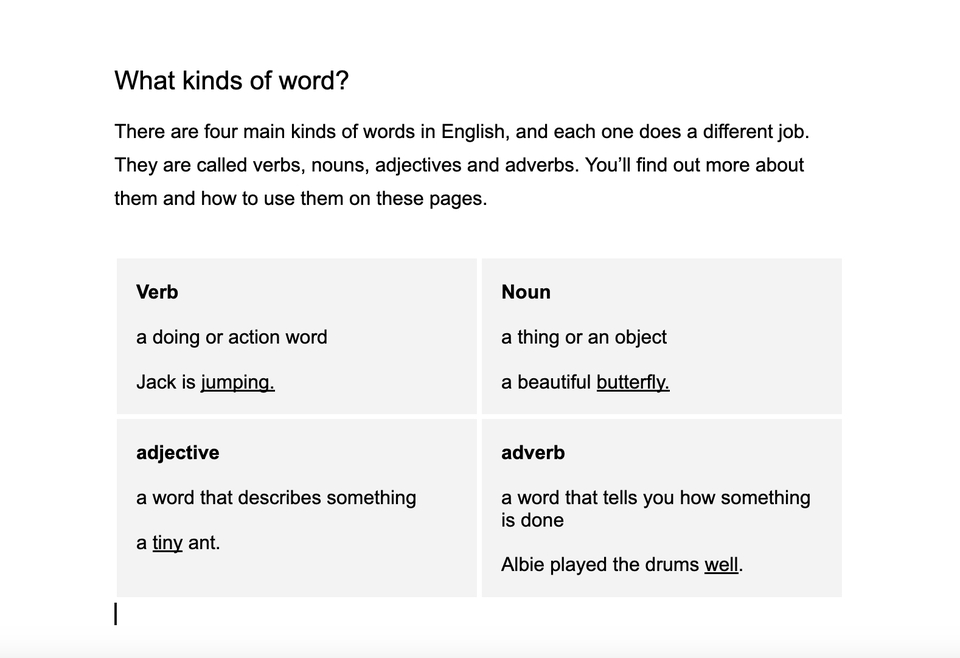Click the word 'beautiful' in the Noun cell

[554, 382]
